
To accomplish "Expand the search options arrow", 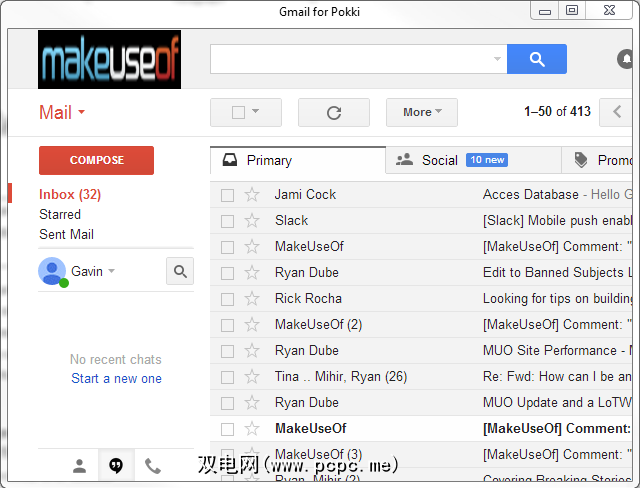I will pos(497,59).
